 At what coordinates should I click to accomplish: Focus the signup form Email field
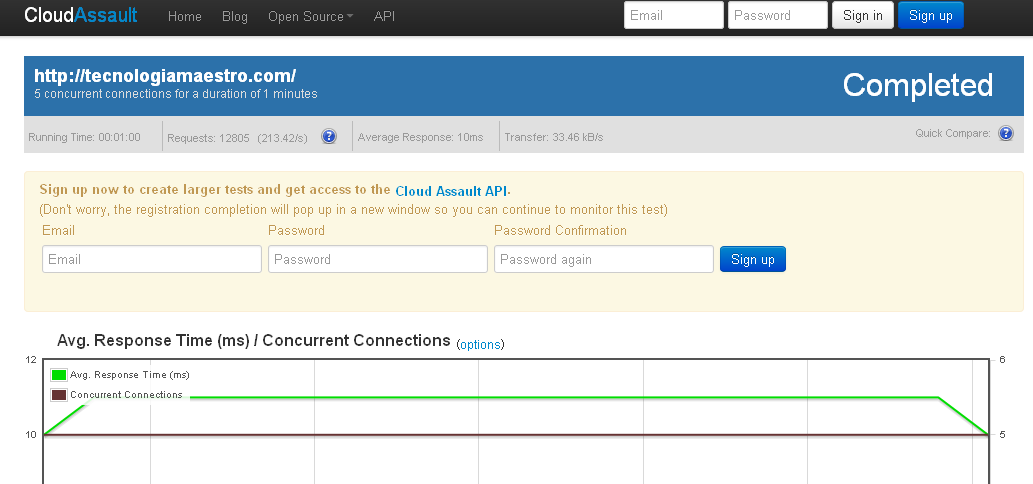pyautogui.click(x=152, y=259)
